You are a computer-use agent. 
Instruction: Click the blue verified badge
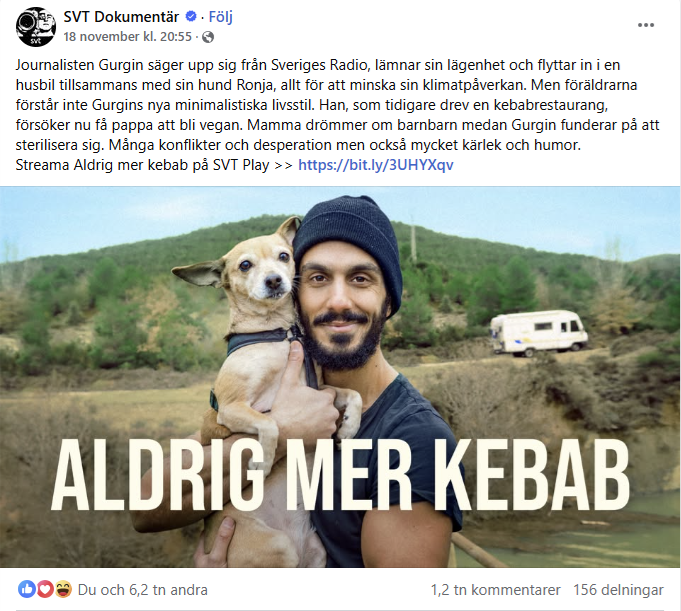191,17
